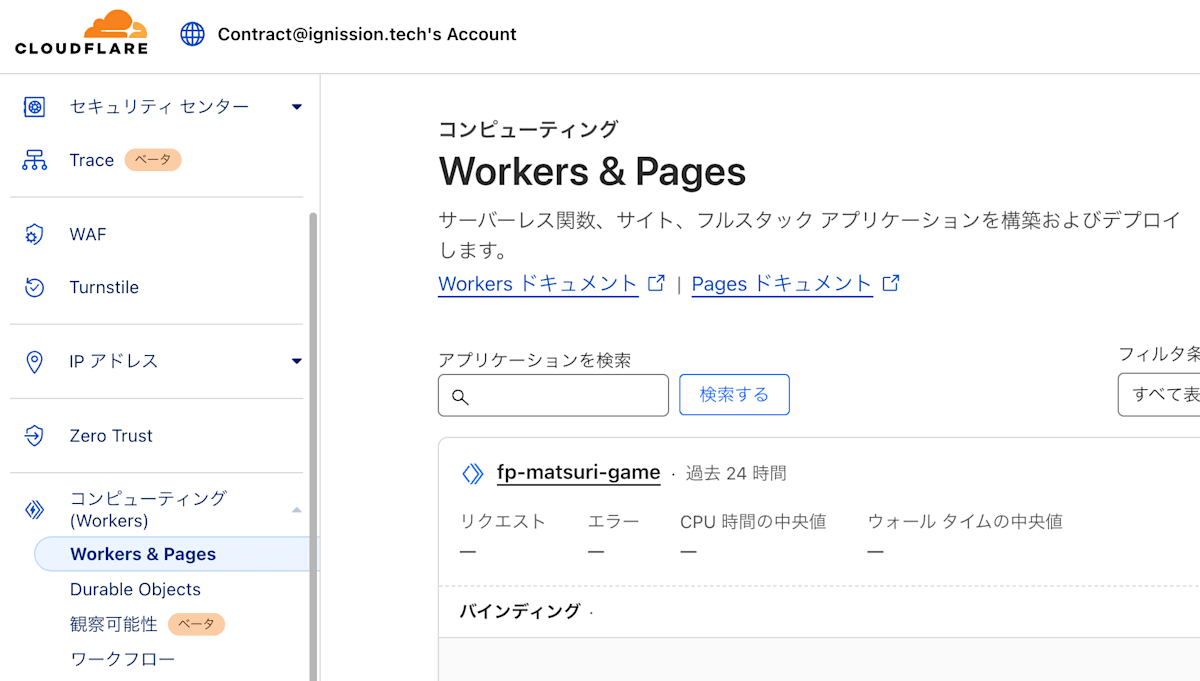Click the ベータ badge next to 観察可能性
The width and height of the screenshot is (1200, 681).
[x=196, y=624]
